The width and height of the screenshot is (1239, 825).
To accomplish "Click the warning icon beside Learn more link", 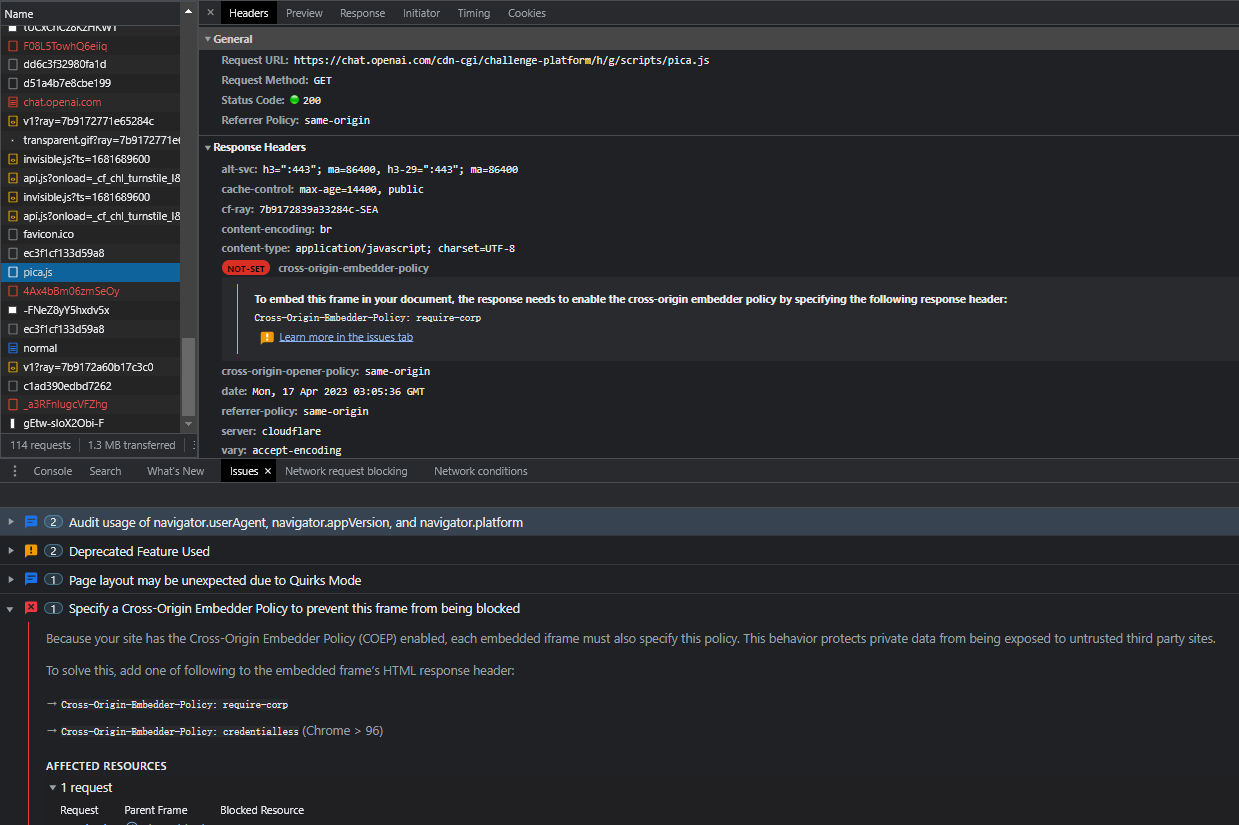I will coord(267,338).
